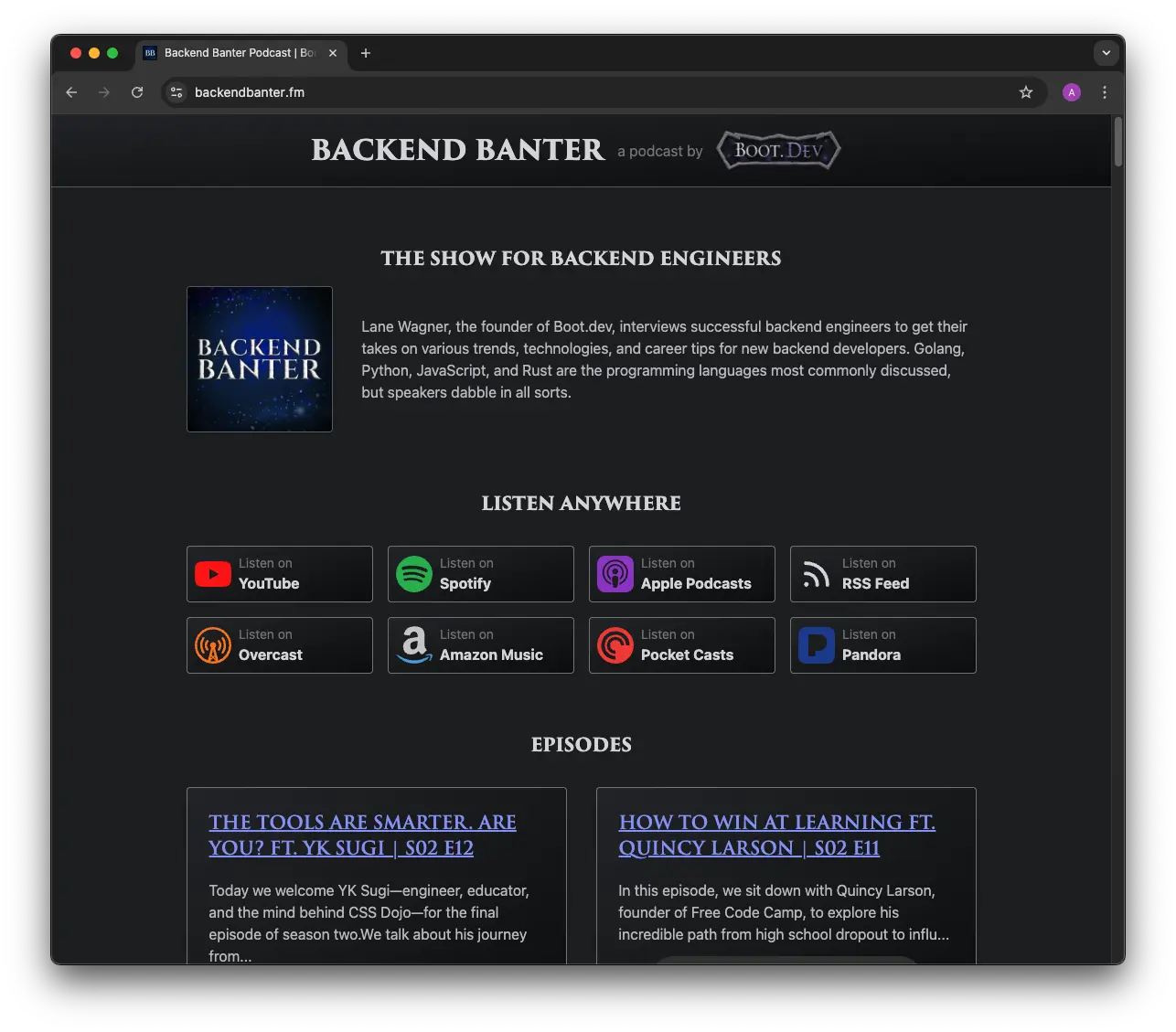Viewport: 1176px width, 1032px height.
Task: Close the Backend Banter Podcast tab
Action: (333, 53)
